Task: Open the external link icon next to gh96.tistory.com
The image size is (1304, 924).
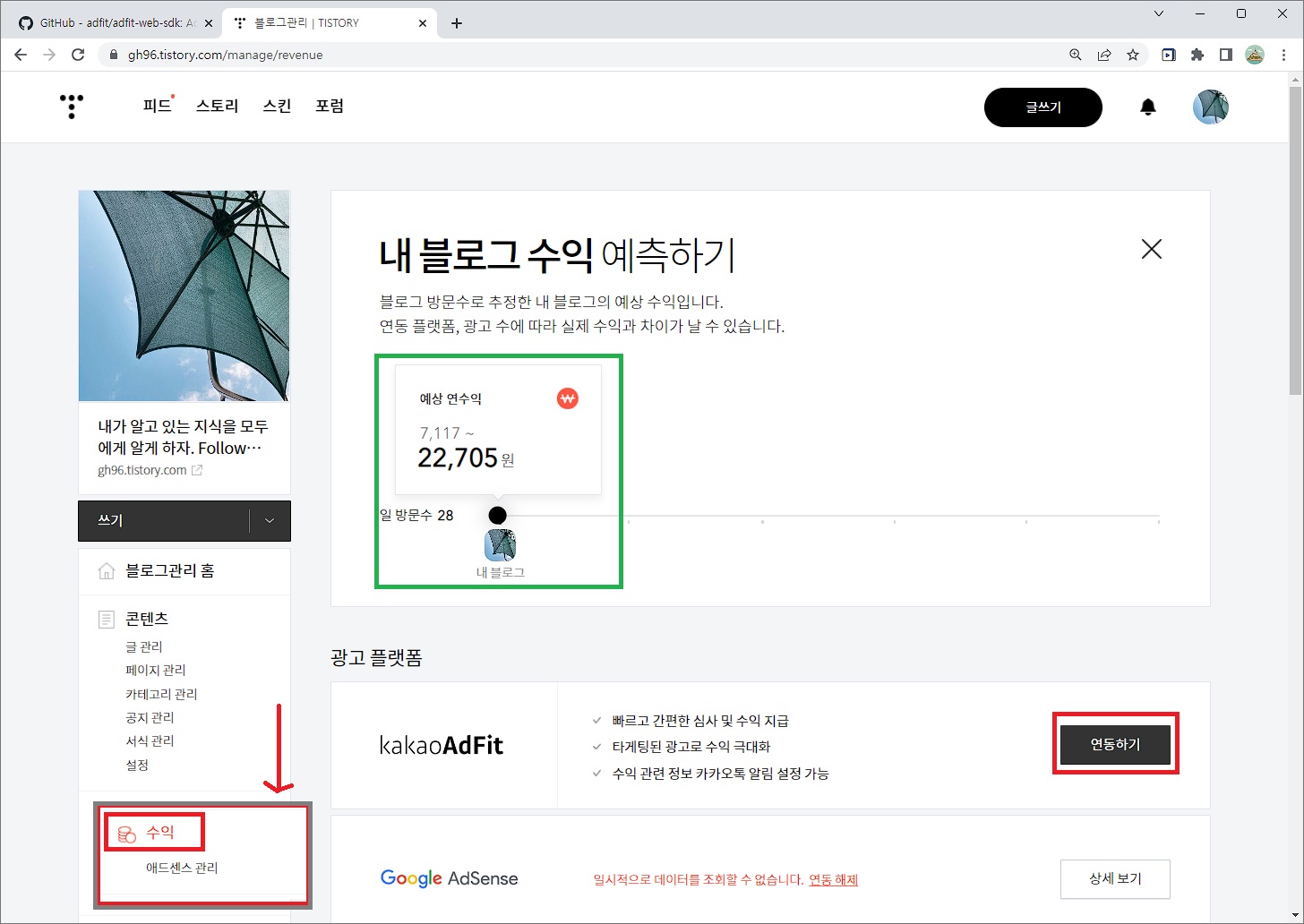Action: point(197,470)
